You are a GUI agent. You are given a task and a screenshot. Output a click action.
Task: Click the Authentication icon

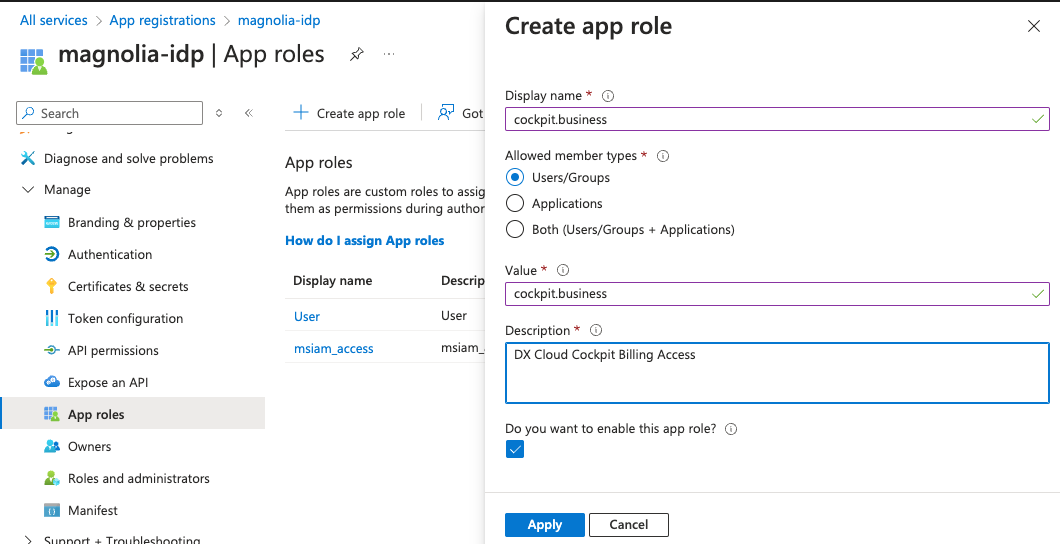tap(51, 254)
